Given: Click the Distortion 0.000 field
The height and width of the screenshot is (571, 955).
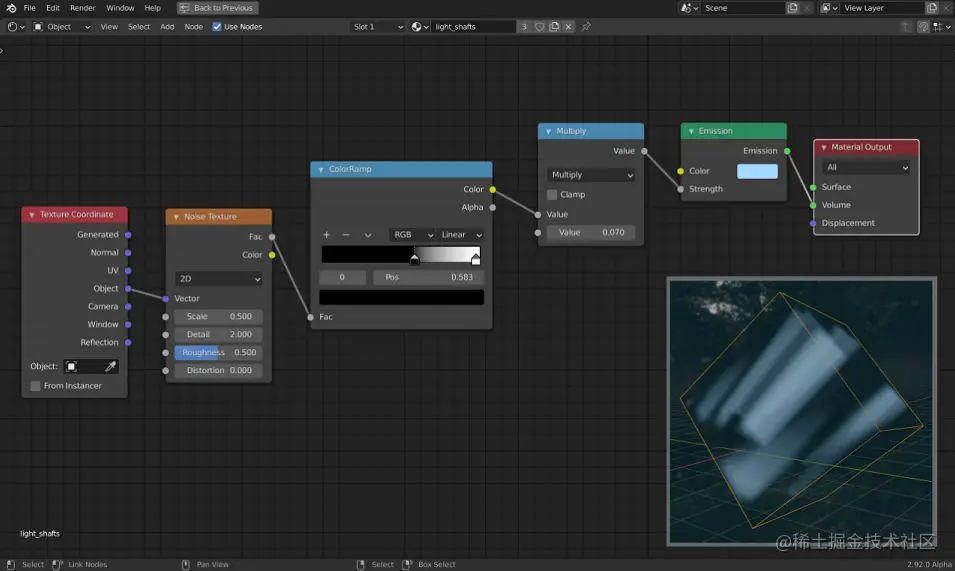Looking at the screenshot, I should (x=219, y=371).
